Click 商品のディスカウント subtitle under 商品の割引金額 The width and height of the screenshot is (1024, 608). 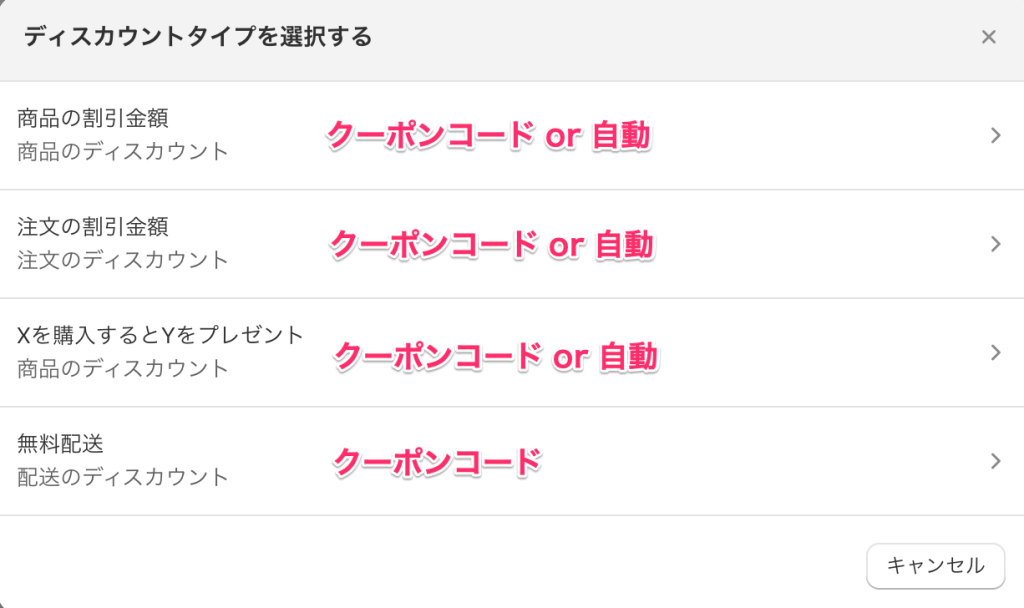(123, 152)
